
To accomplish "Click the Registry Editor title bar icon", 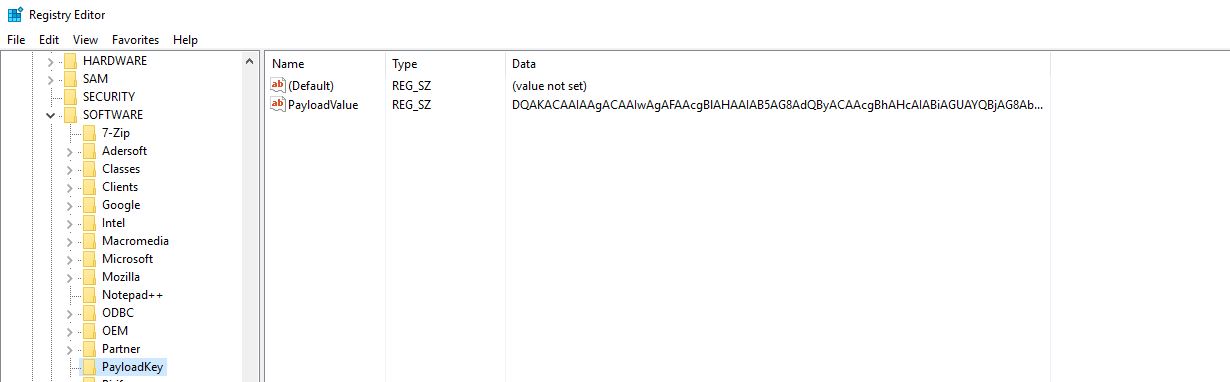I will [x=15, y=14].
